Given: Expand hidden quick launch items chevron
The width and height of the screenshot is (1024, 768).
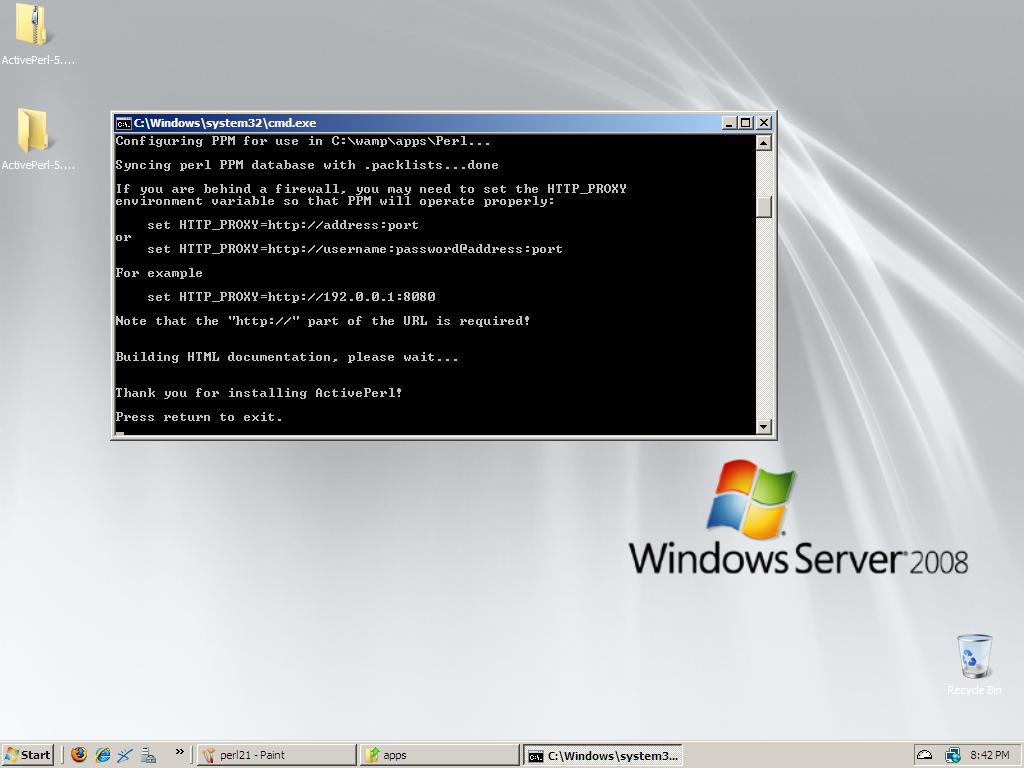Looking at the screenshot, I should click(179, 752).
